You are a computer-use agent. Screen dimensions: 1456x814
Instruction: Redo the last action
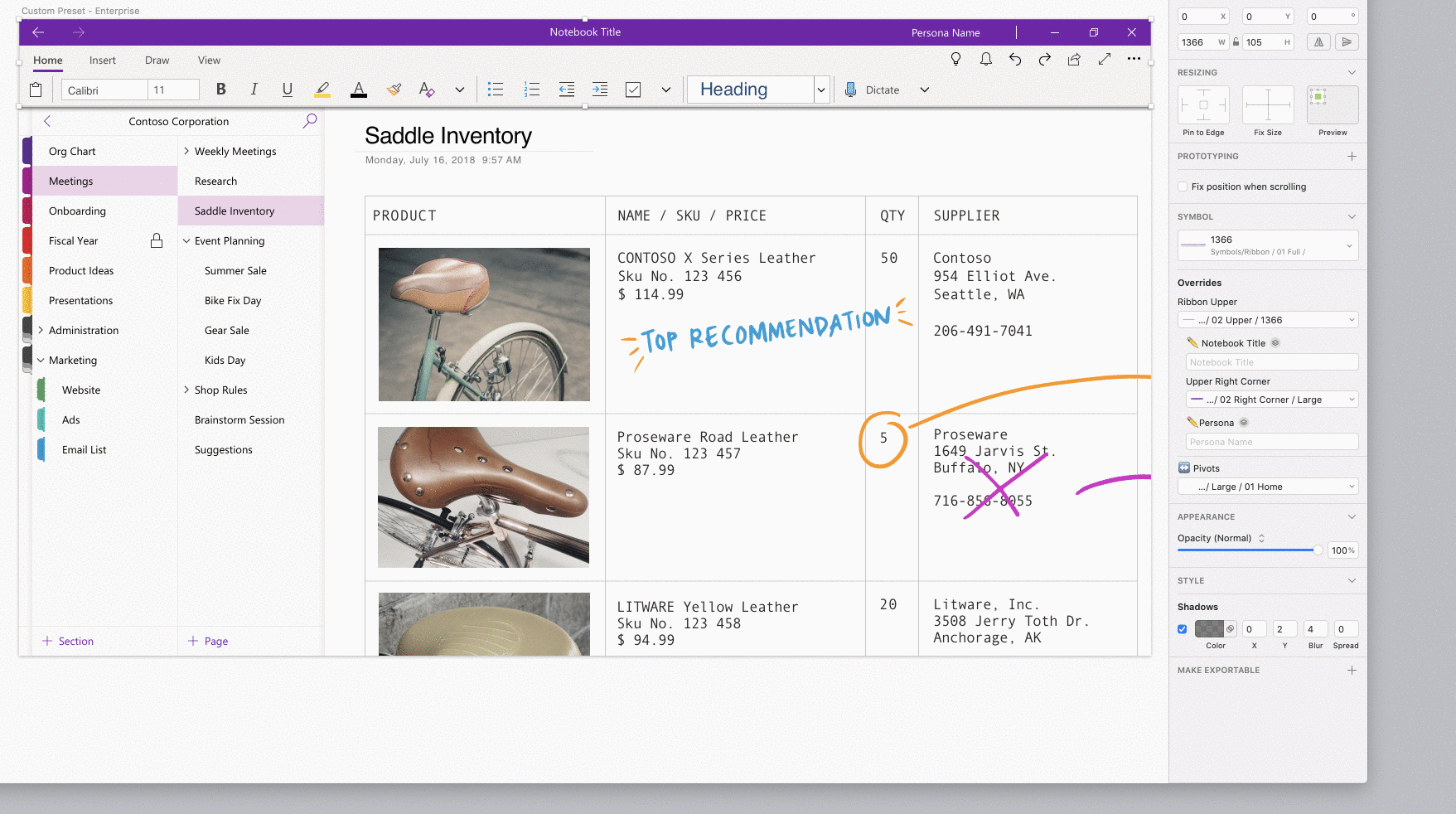(1044, 60)
